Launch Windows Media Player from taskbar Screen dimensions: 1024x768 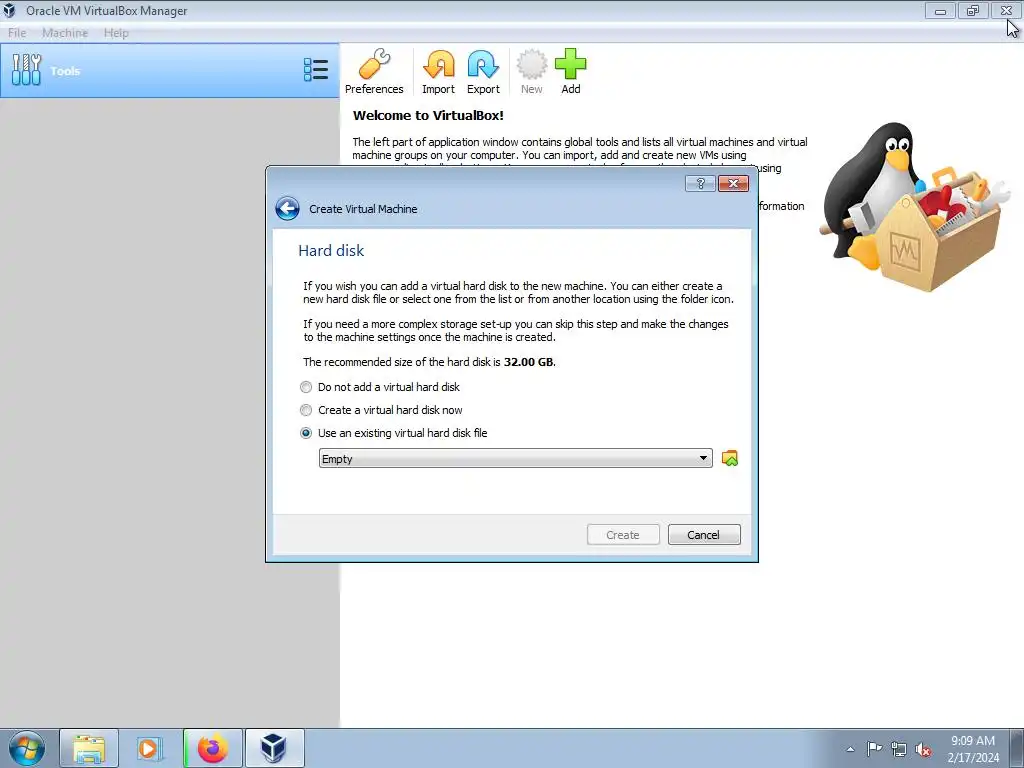148,748
